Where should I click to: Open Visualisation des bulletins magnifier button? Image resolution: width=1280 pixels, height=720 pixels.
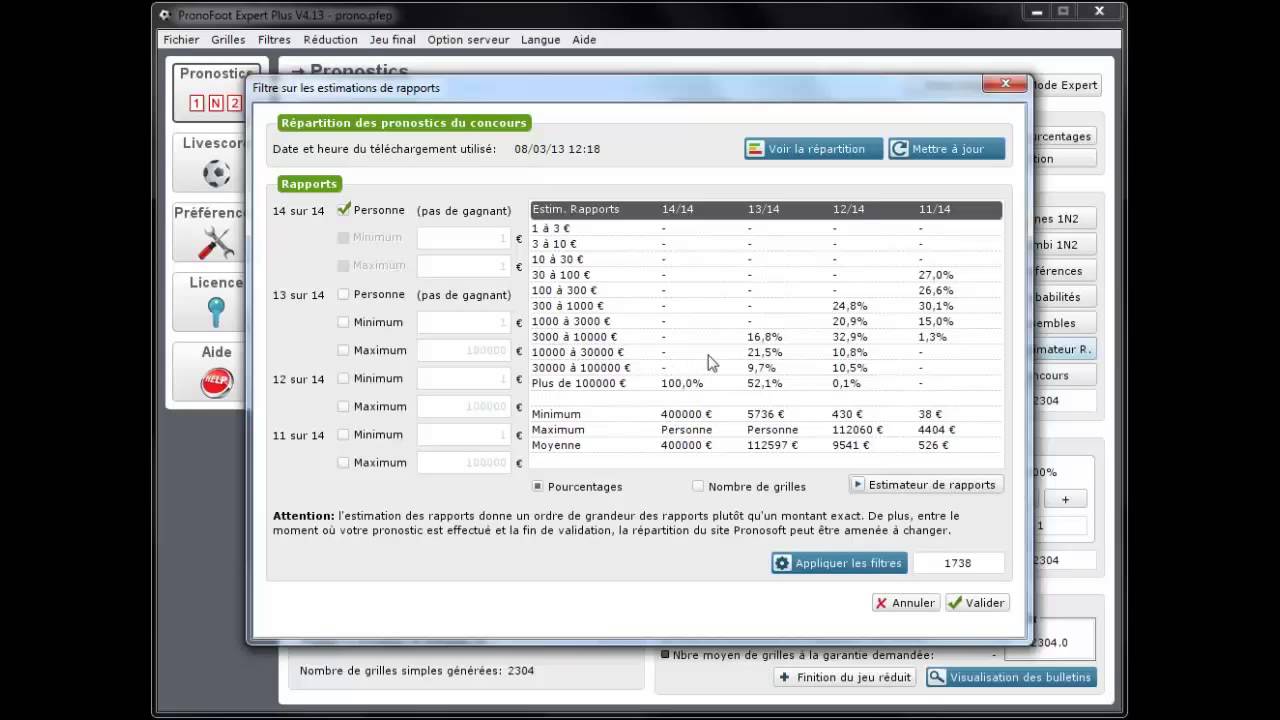[1010, 677]
